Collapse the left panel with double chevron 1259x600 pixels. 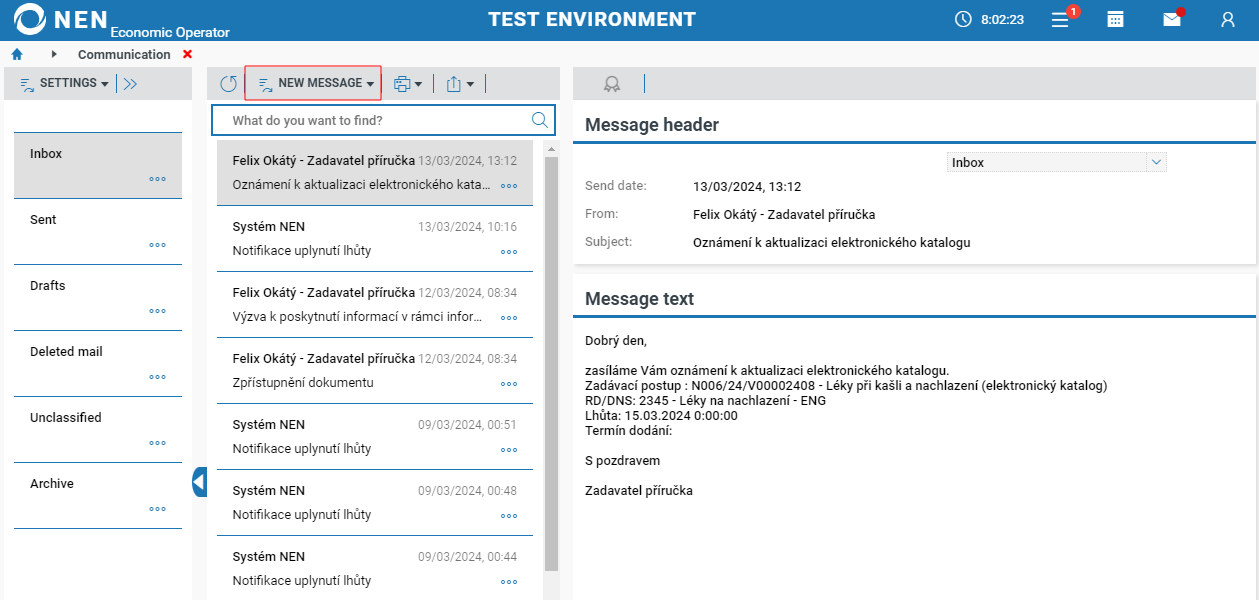pyautogui.click(x=130, y=83)
